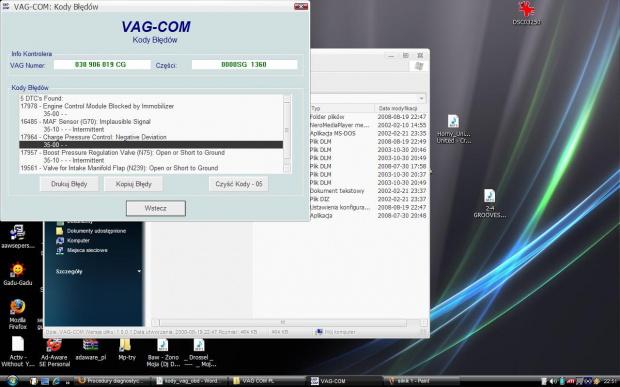Click the Części field showing 0000SG 1360
This screenshot has width=620, height=387.
click(x=244, y=64)
